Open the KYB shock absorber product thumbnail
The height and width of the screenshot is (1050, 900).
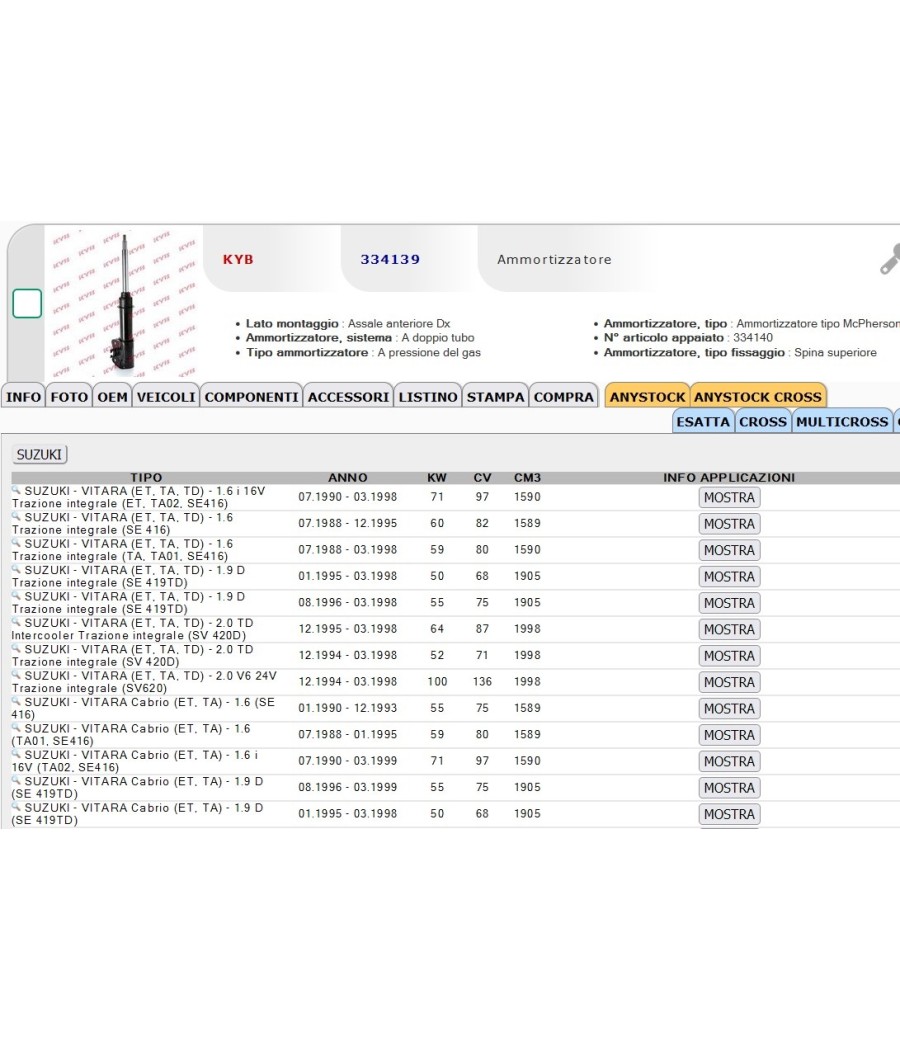pos(124,303)
